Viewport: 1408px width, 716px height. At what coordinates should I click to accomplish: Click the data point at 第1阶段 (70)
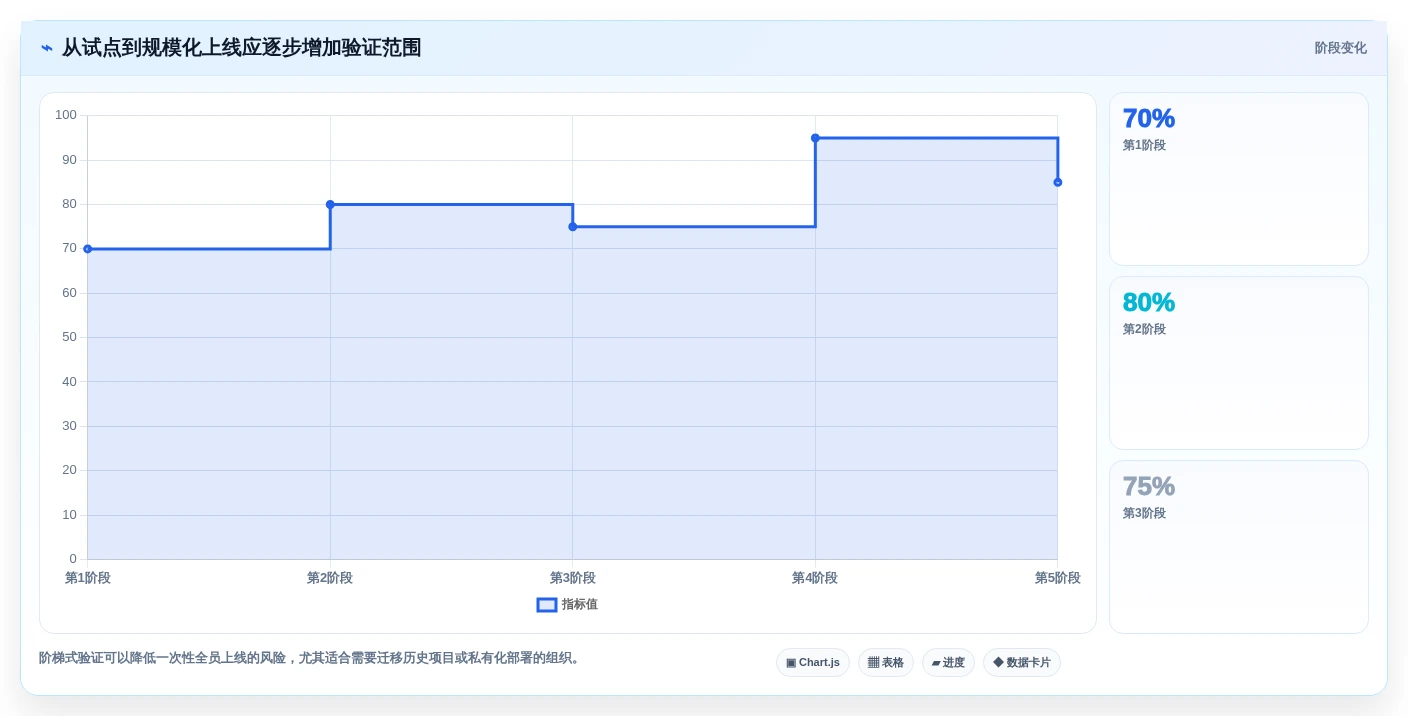point(88,249)
